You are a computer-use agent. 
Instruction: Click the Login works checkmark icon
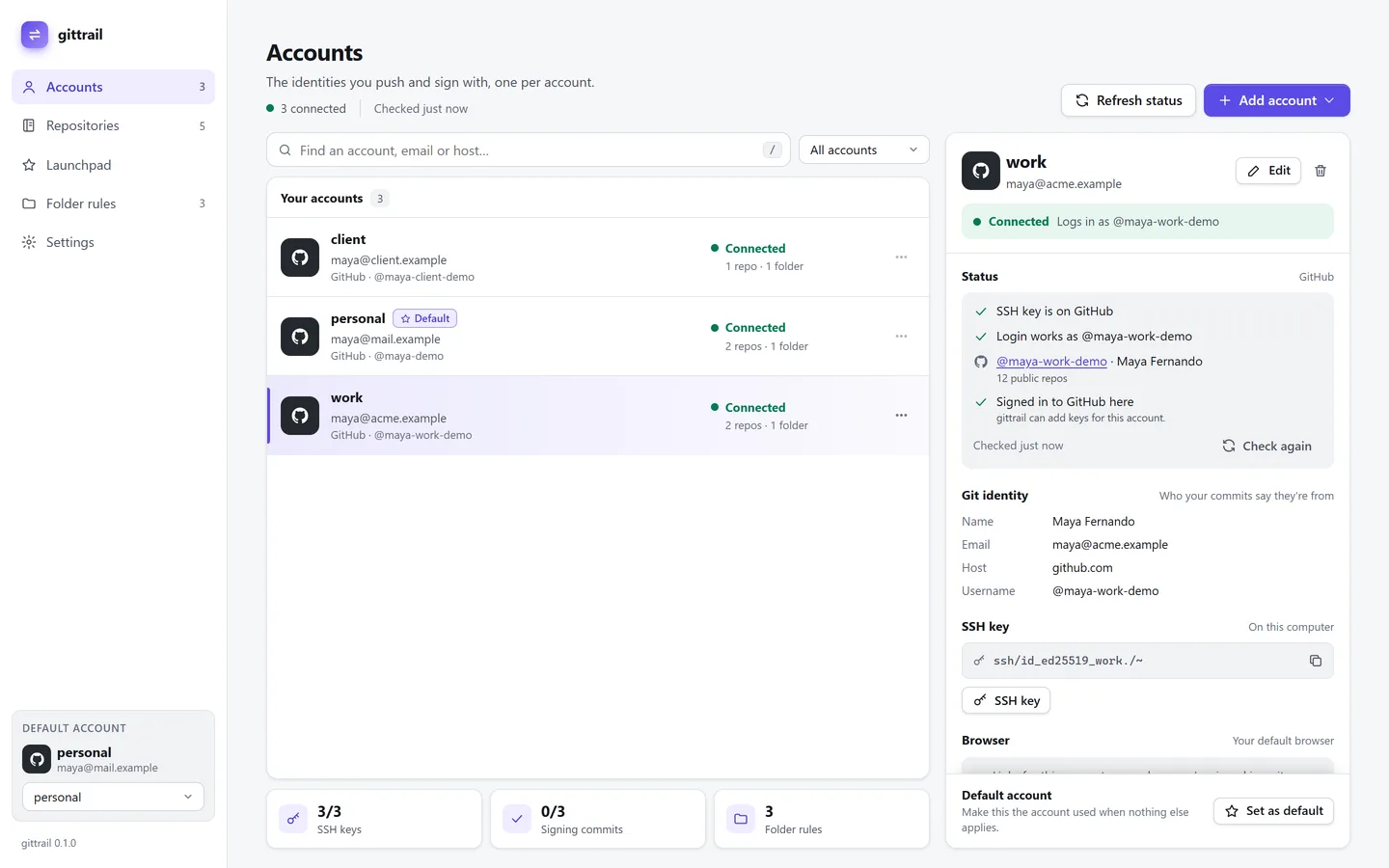[981, 337]
